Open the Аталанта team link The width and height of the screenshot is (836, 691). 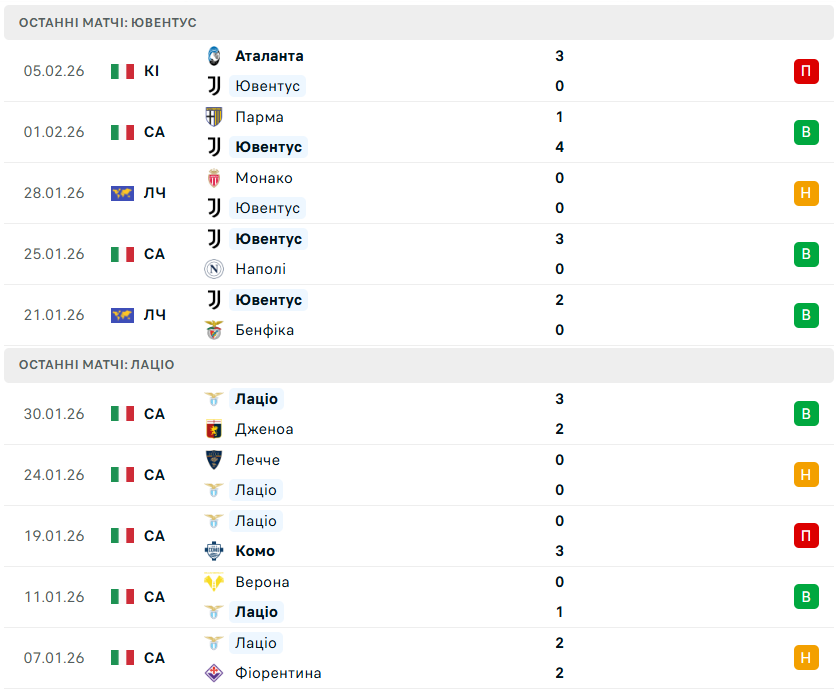tap(269, 56)
